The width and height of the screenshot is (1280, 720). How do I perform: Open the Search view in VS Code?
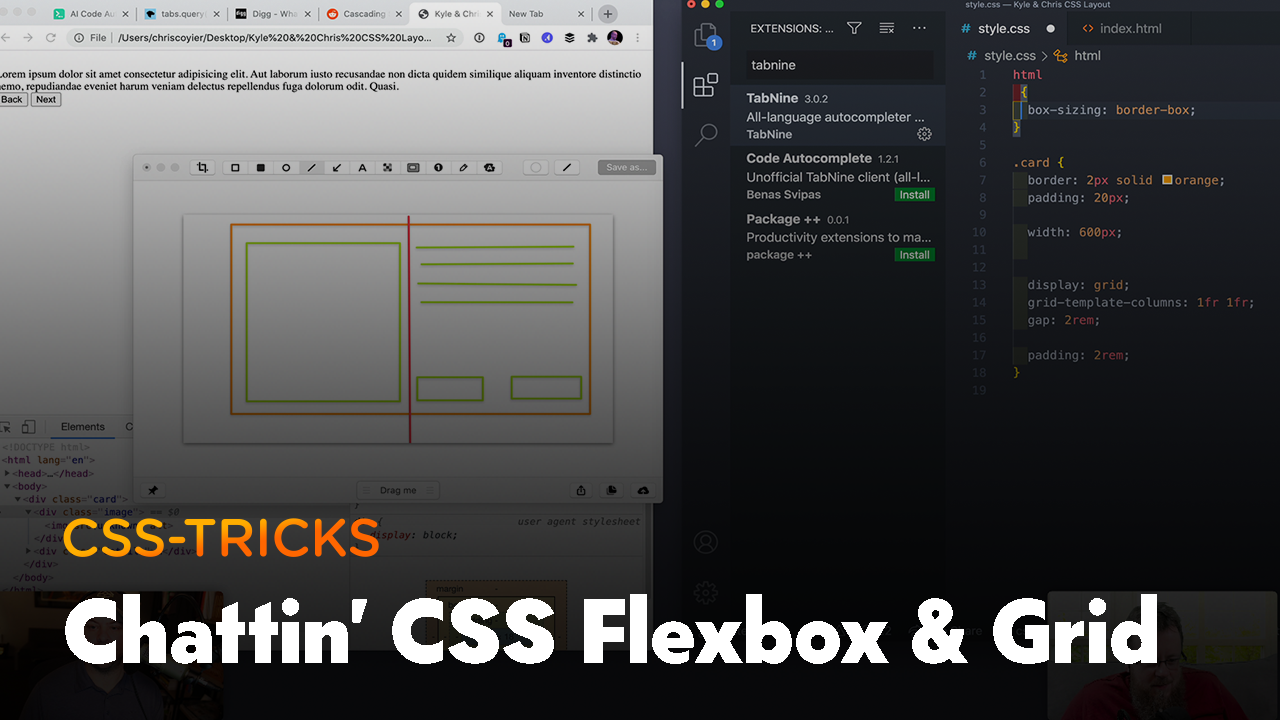[706, 134]
